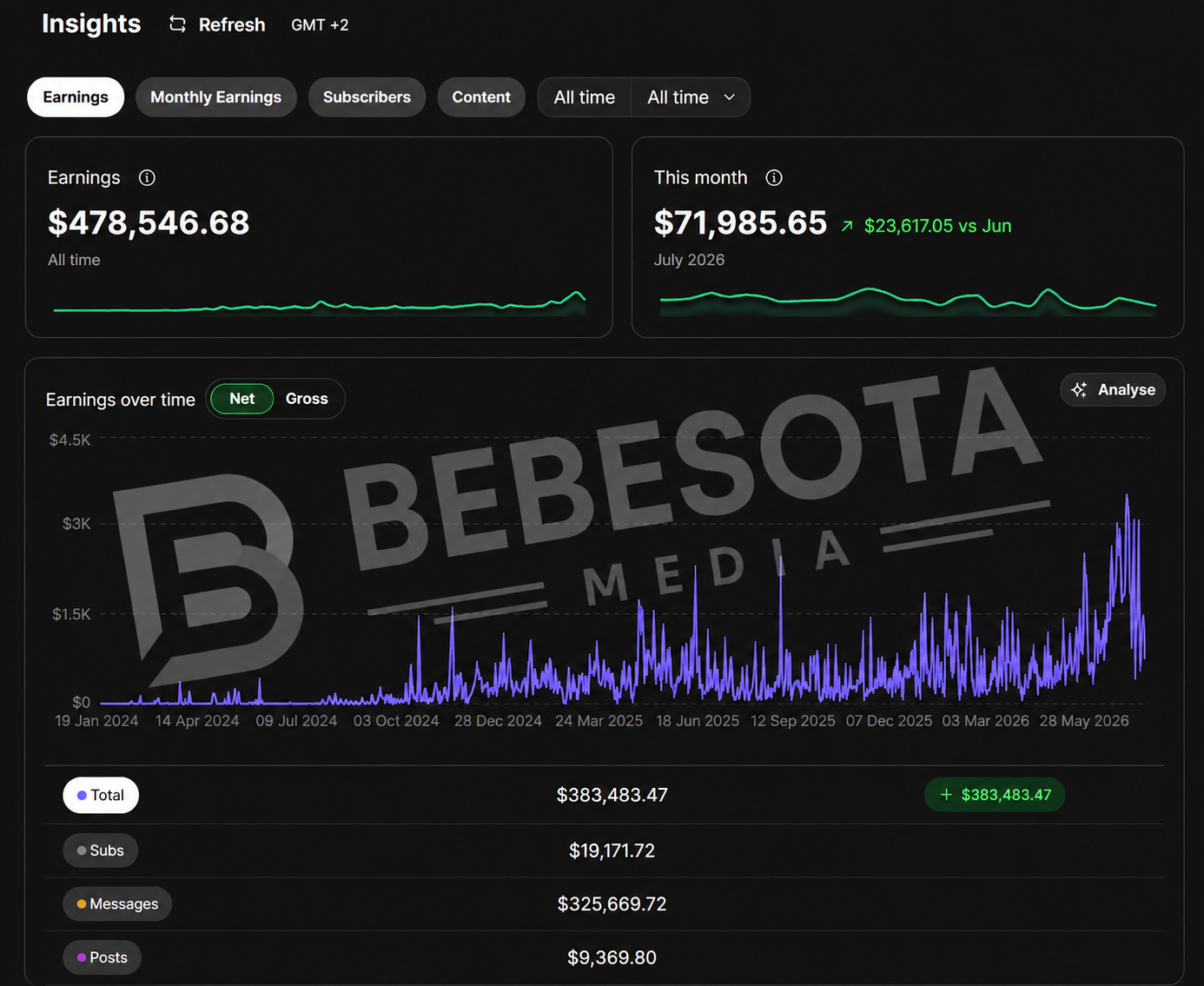
Task: Switch to the Subscribers tab
Action: tap(367, 97)
